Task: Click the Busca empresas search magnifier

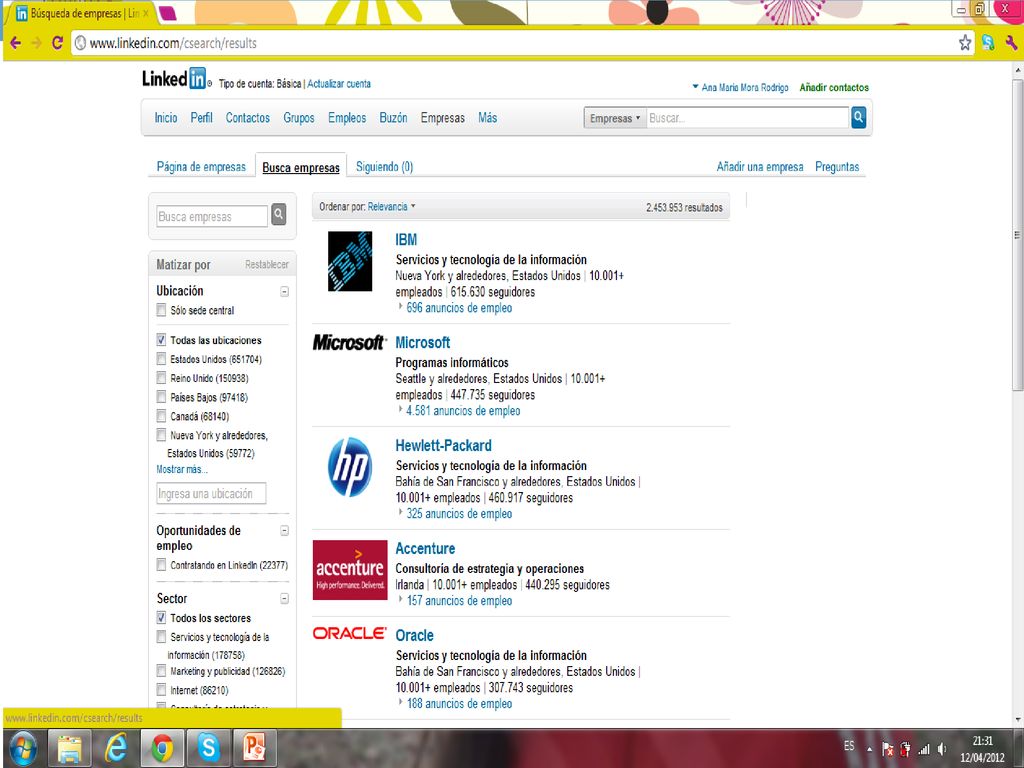Action: click(279, 214)
